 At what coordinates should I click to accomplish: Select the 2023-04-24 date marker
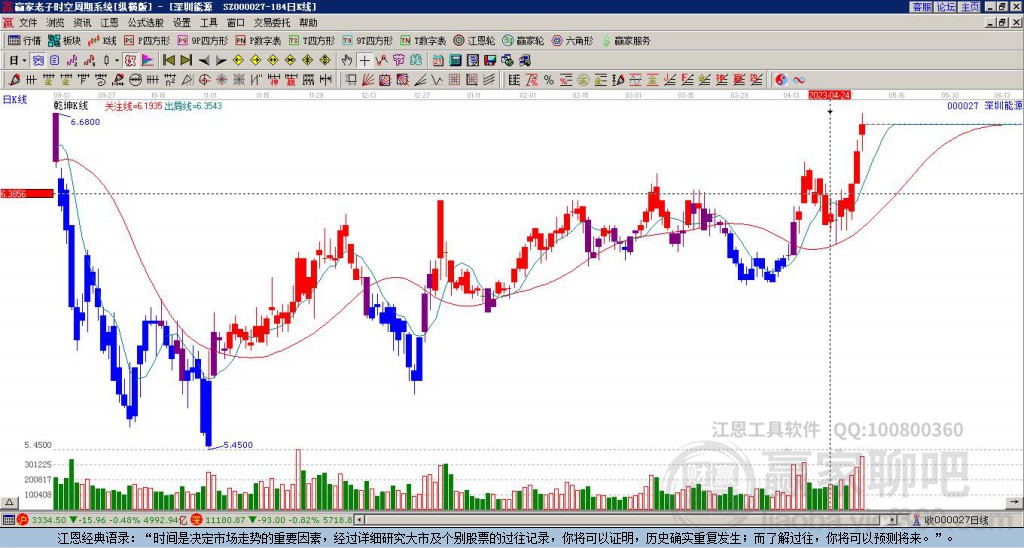tap(830, 95)
